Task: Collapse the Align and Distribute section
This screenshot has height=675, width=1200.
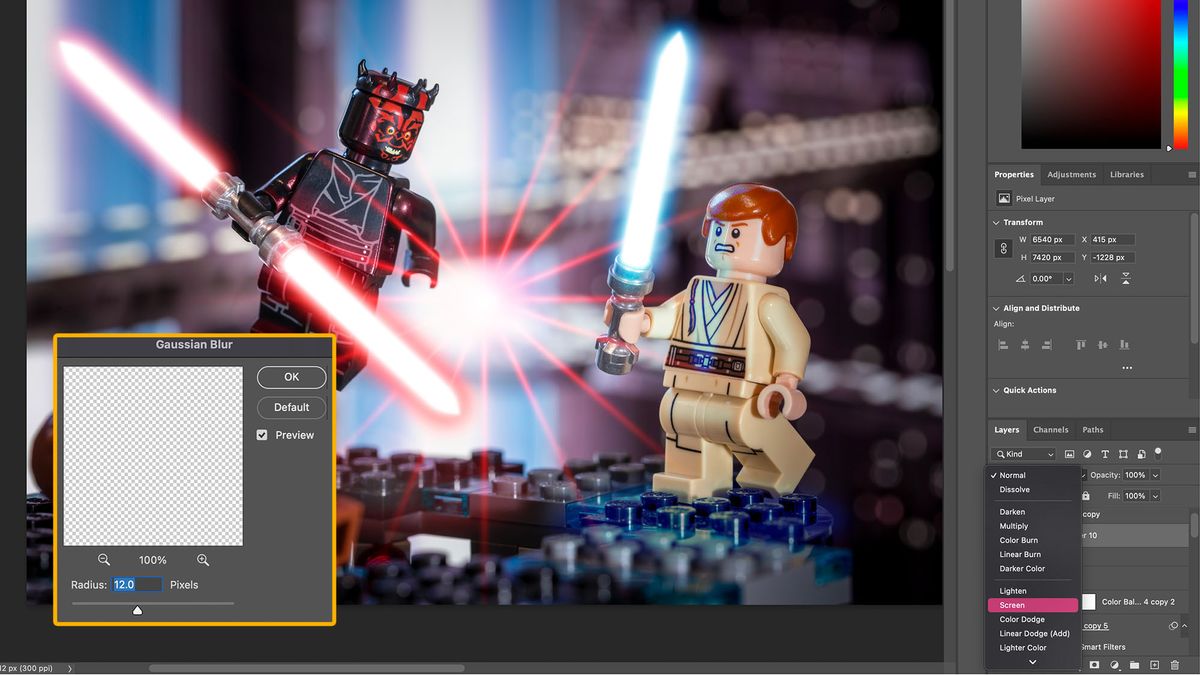Action: pos(995,308)
